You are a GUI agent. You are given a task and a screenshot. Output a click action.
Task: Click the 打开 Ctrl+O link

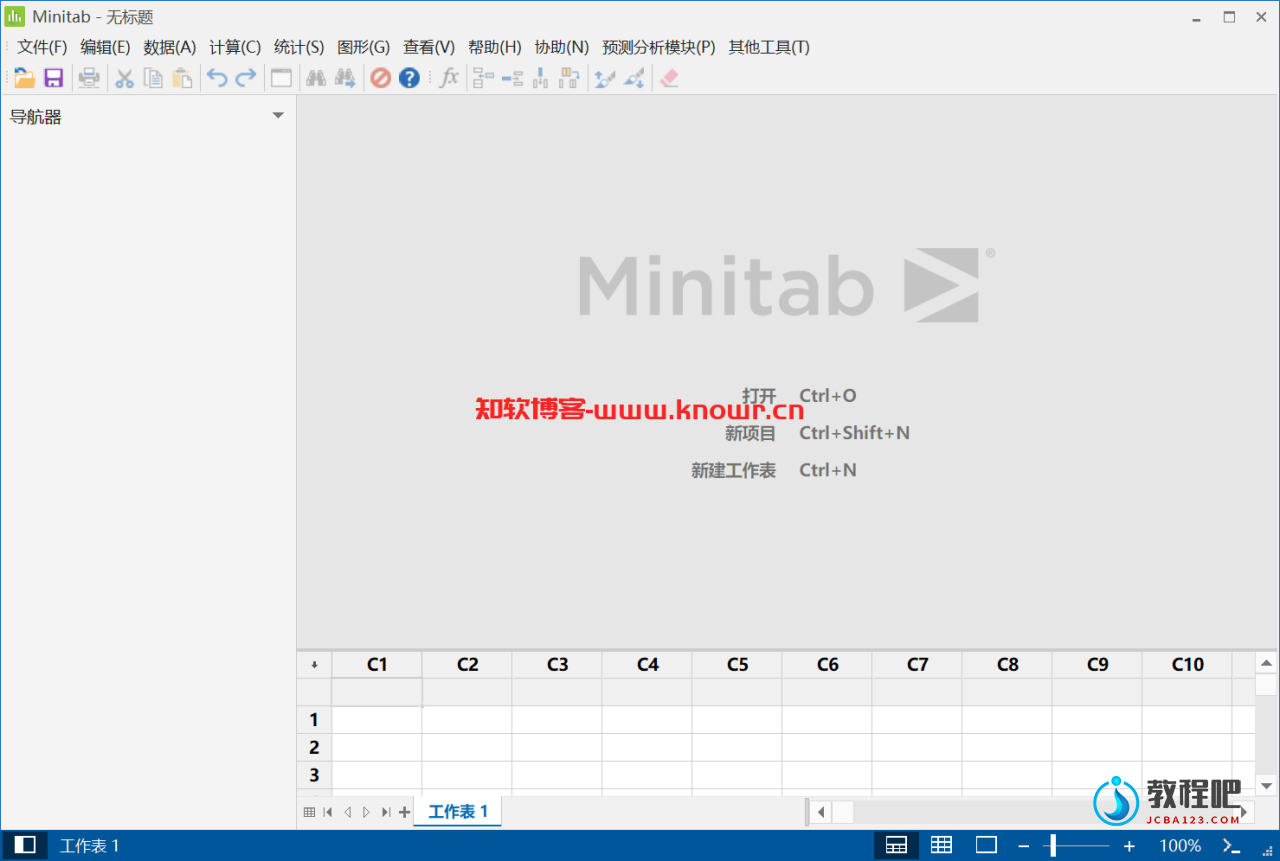799,396
